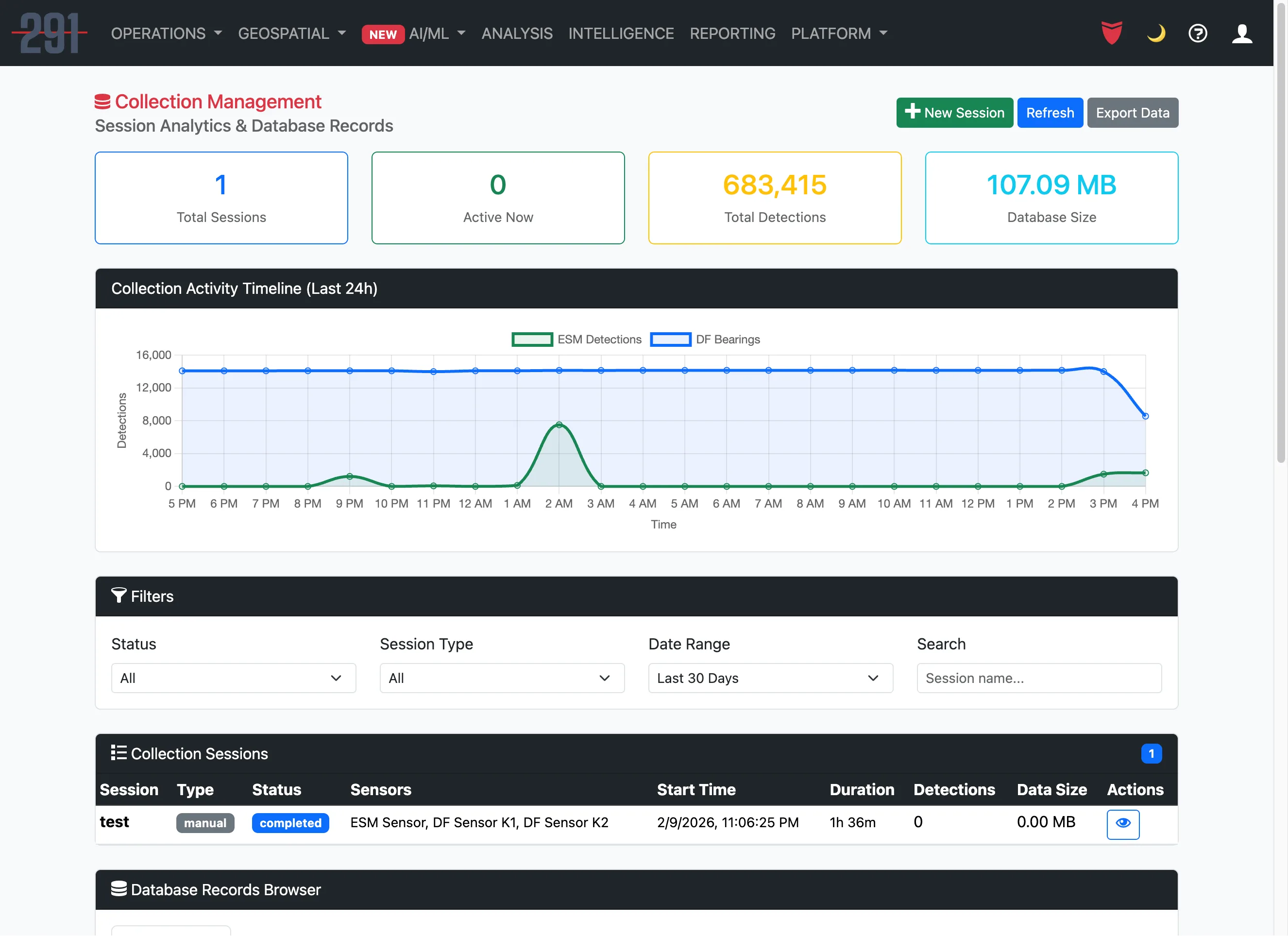Click the funnel icon in Filters header
The width and height of the screenshot is (1288, 936).
click(x=119, y=596)
